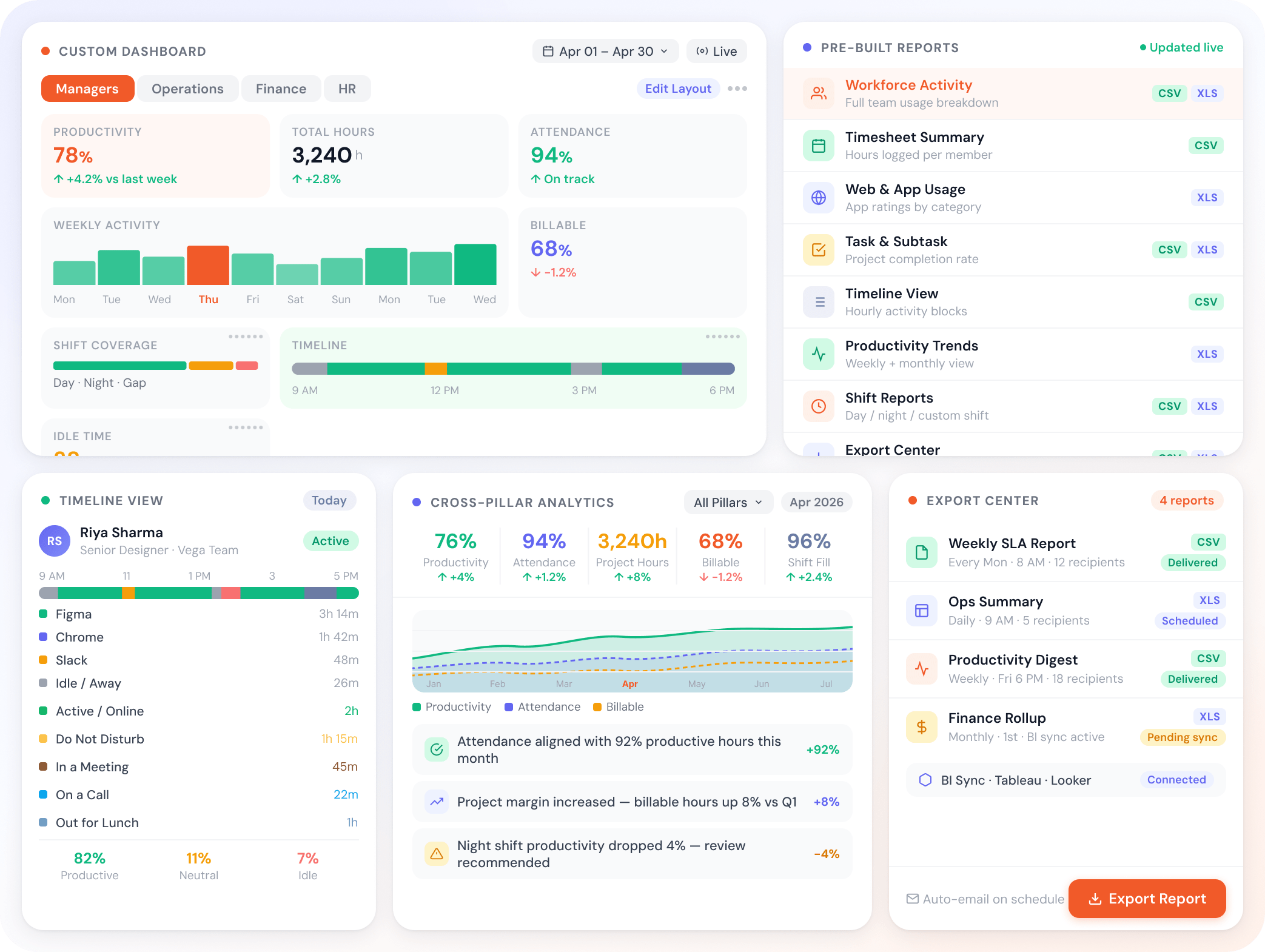Click the Shift Reports clock icon
The width and height of the screenshot is (1265, 952).
pos(819,406)
